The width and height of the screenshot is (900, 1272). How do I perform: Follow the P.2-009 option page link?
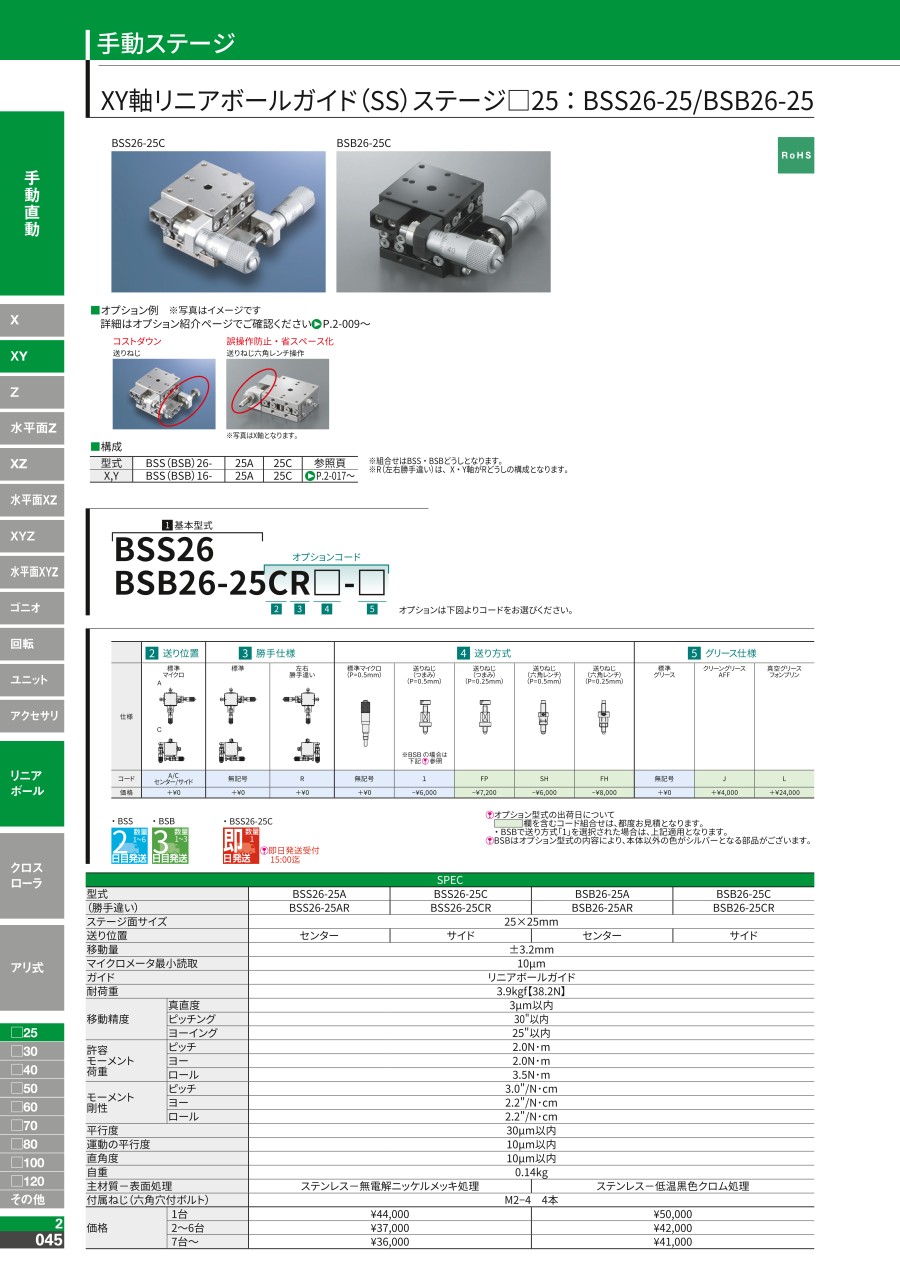[341, 324]
